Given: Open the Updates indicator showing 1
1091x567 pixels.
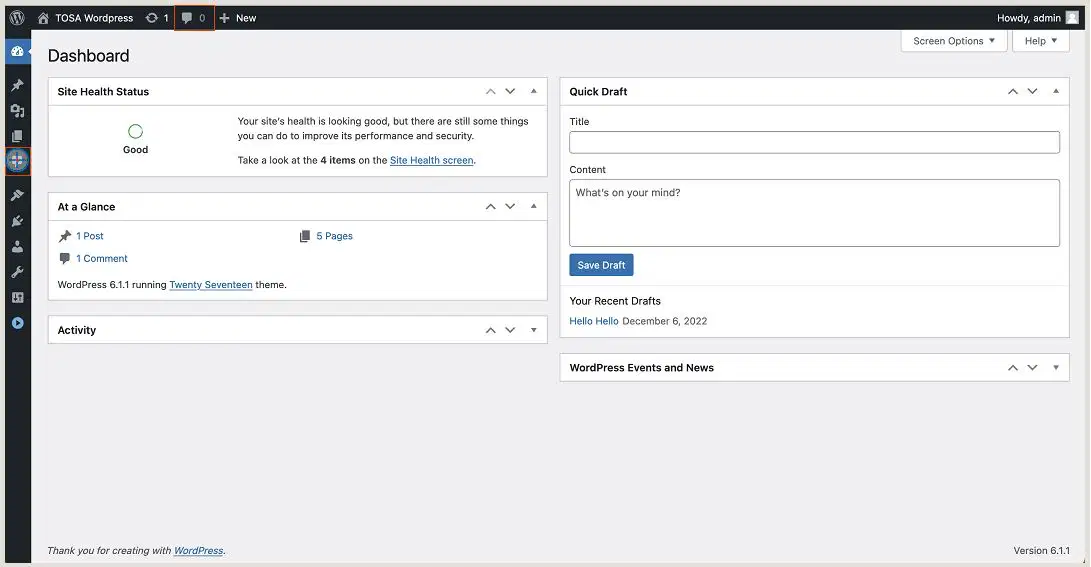Looking at the screenshot, I should point(157,18).
